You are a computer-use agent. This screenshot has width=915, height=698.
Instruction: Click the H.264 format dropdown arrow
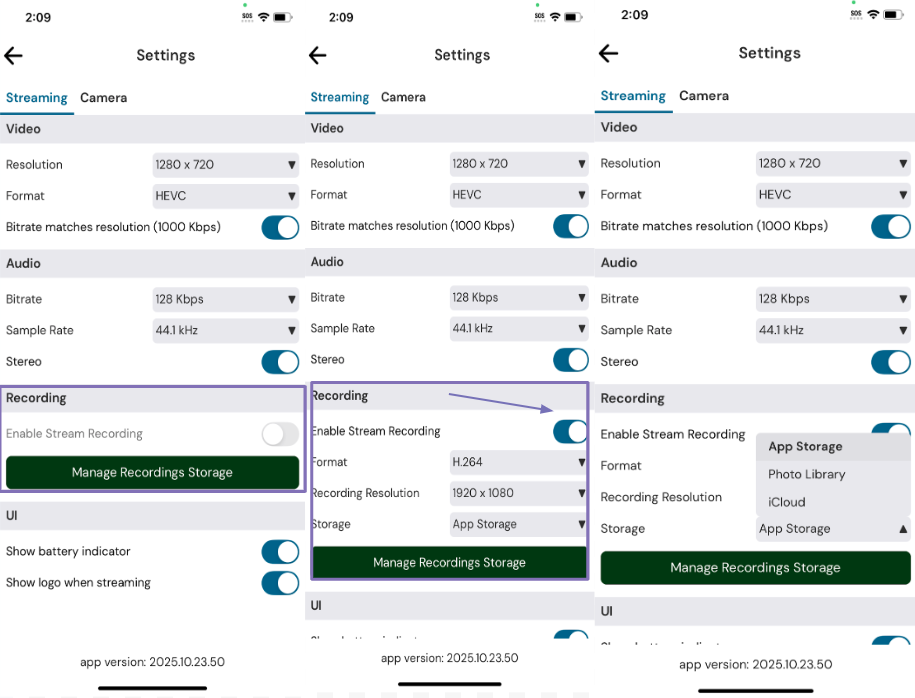pos(581,462)
